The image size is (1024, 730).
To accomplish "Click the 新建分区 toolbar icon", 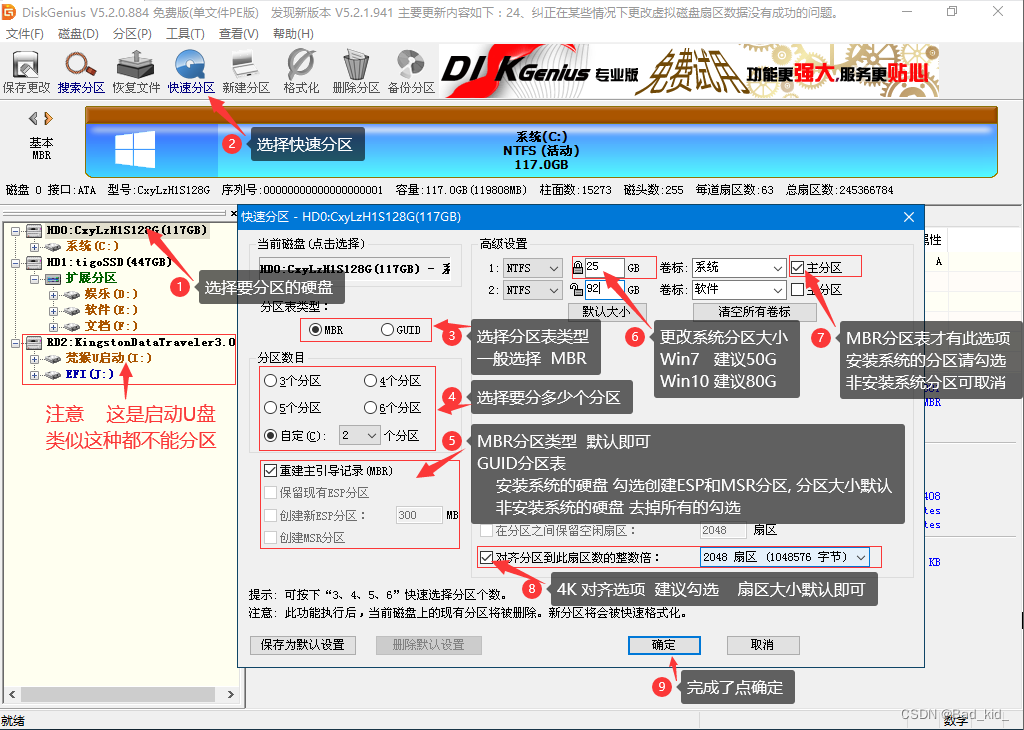I will tap(246, 72).
